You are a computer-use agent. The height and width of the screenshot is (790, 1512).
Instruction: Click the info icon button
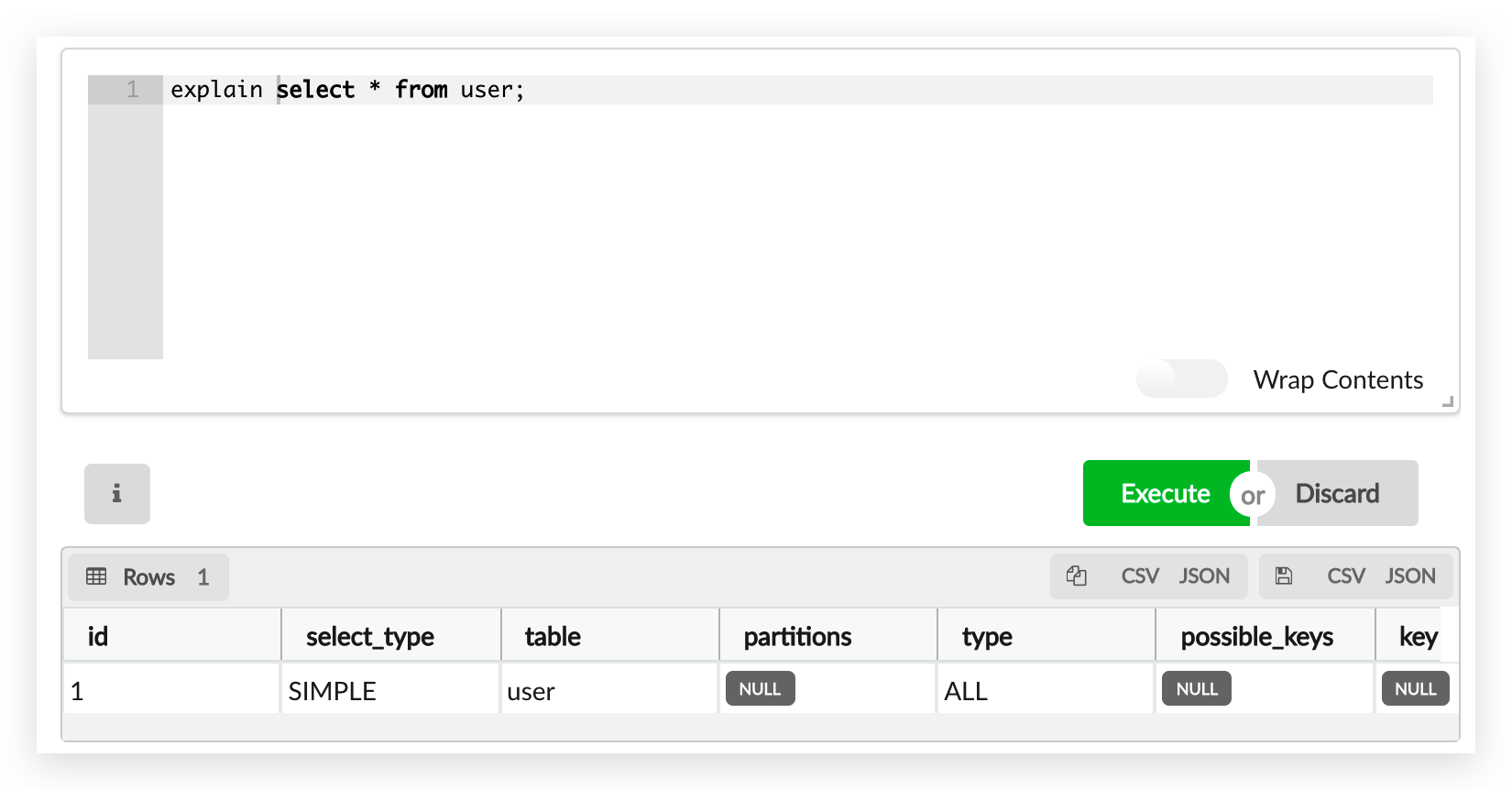[117, 494]
